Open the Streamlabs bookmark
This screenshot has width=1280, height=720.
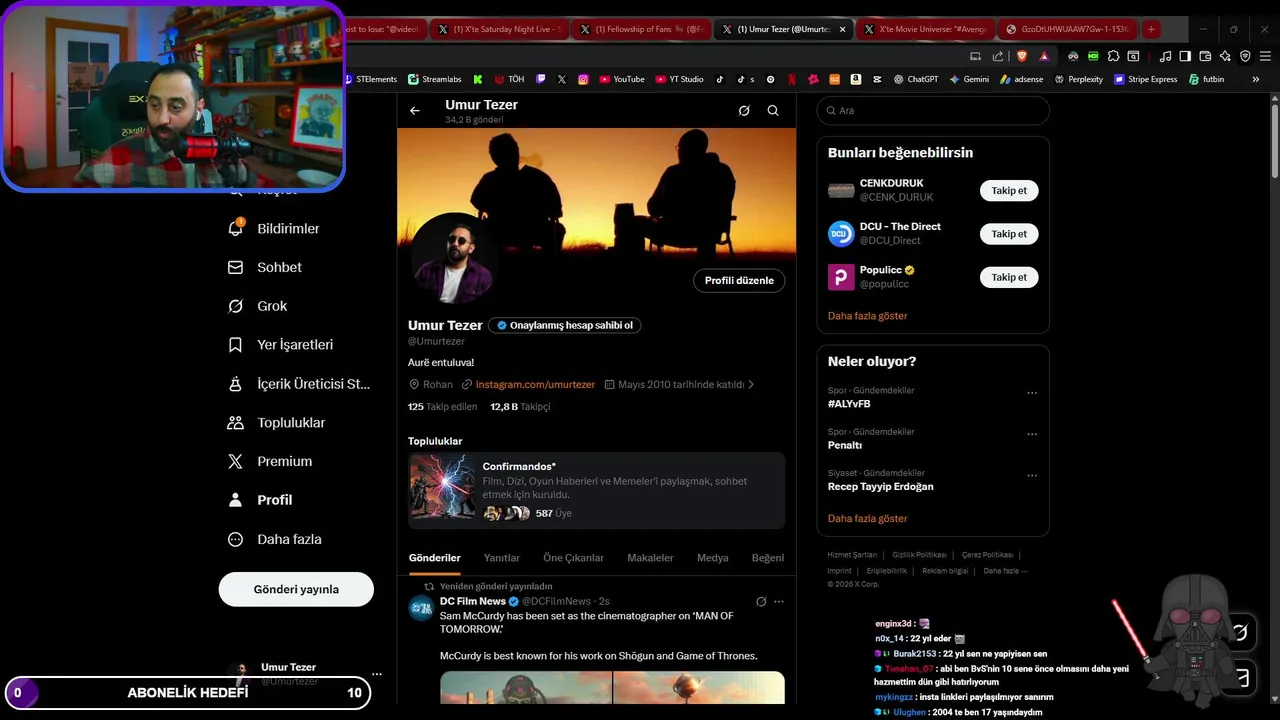[435, 79]
